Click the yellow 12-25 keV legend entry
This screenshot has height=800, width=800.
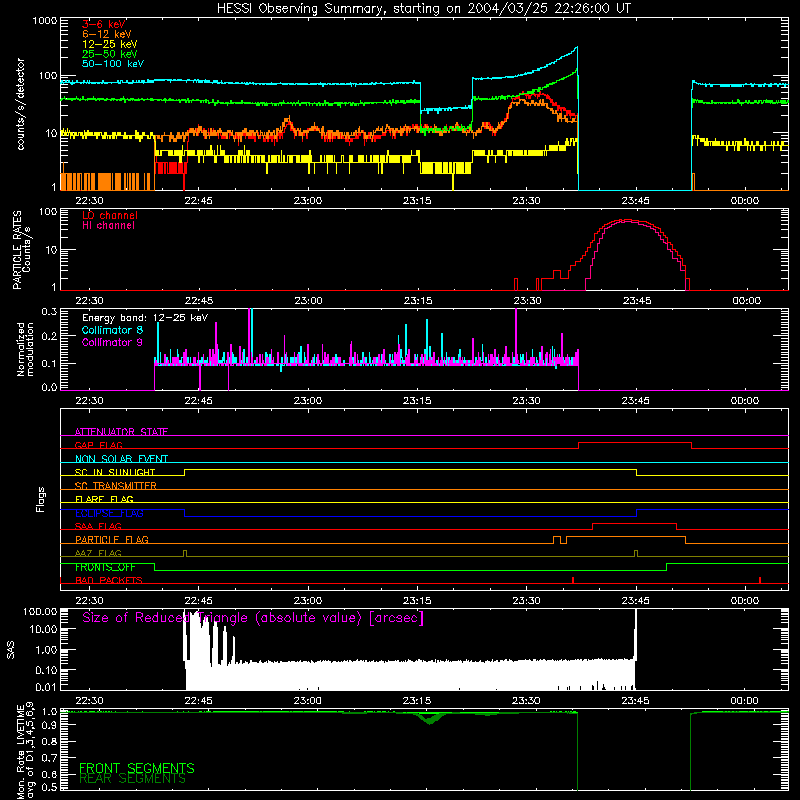(x=110, y=44)
